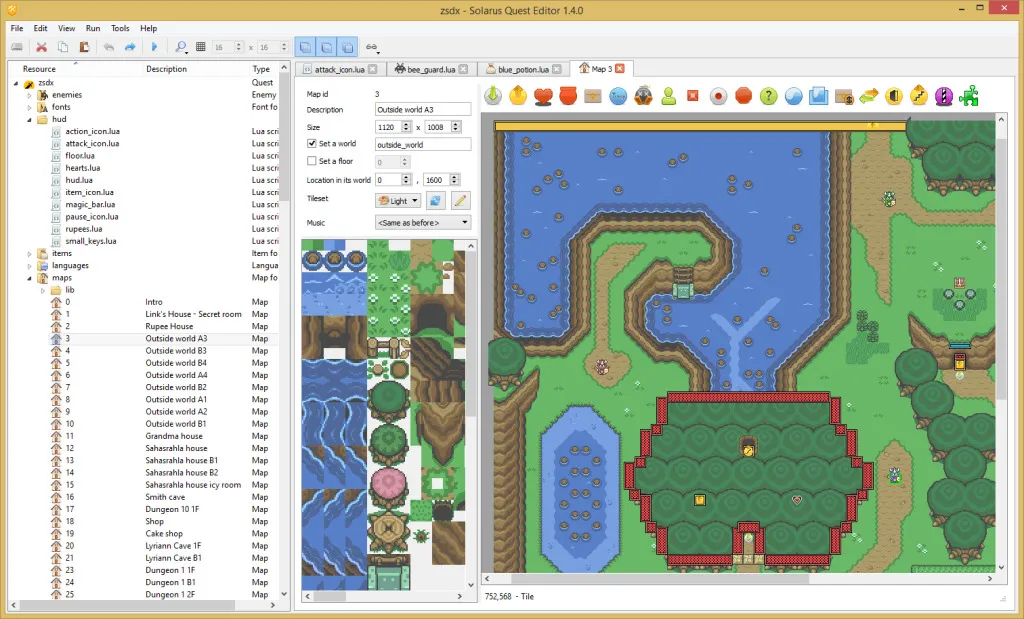Select the Destination green arrow tool
The height and width of the screenshot is (619, 1024).
click(492, 96)
